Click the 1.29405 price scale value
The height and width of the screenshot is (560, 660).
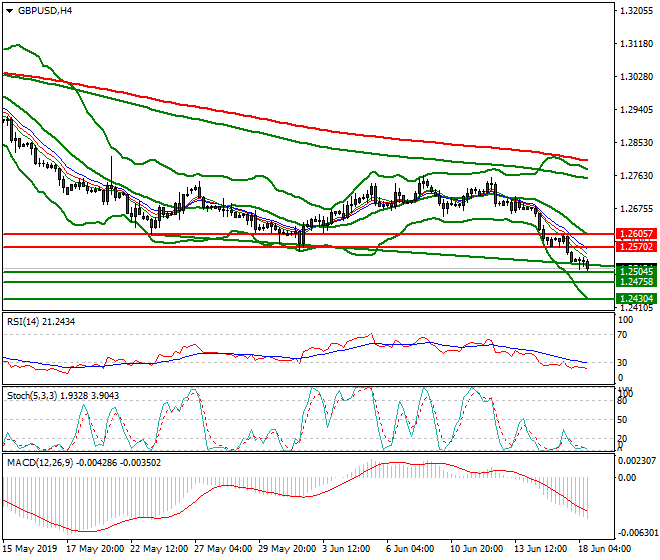[636, 110]
